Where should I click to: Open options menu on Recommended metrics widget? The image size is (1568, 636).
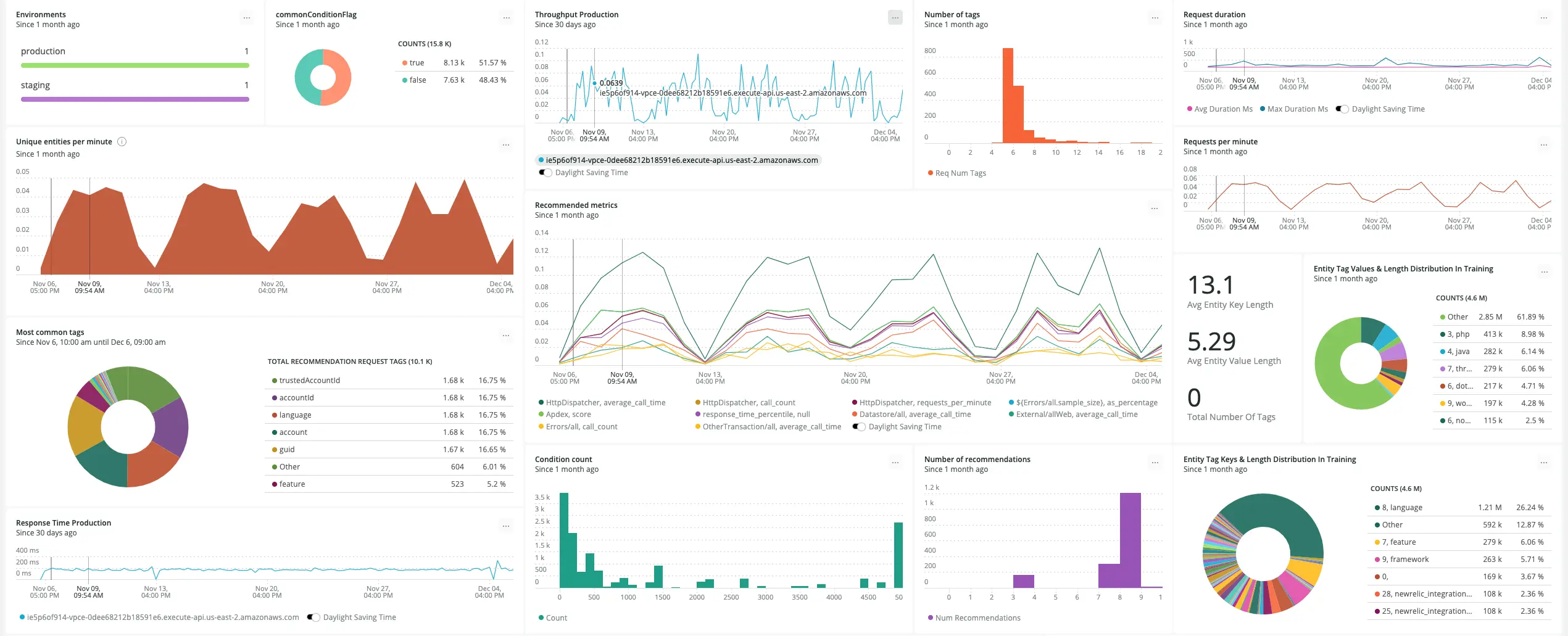click(1154, 208)
